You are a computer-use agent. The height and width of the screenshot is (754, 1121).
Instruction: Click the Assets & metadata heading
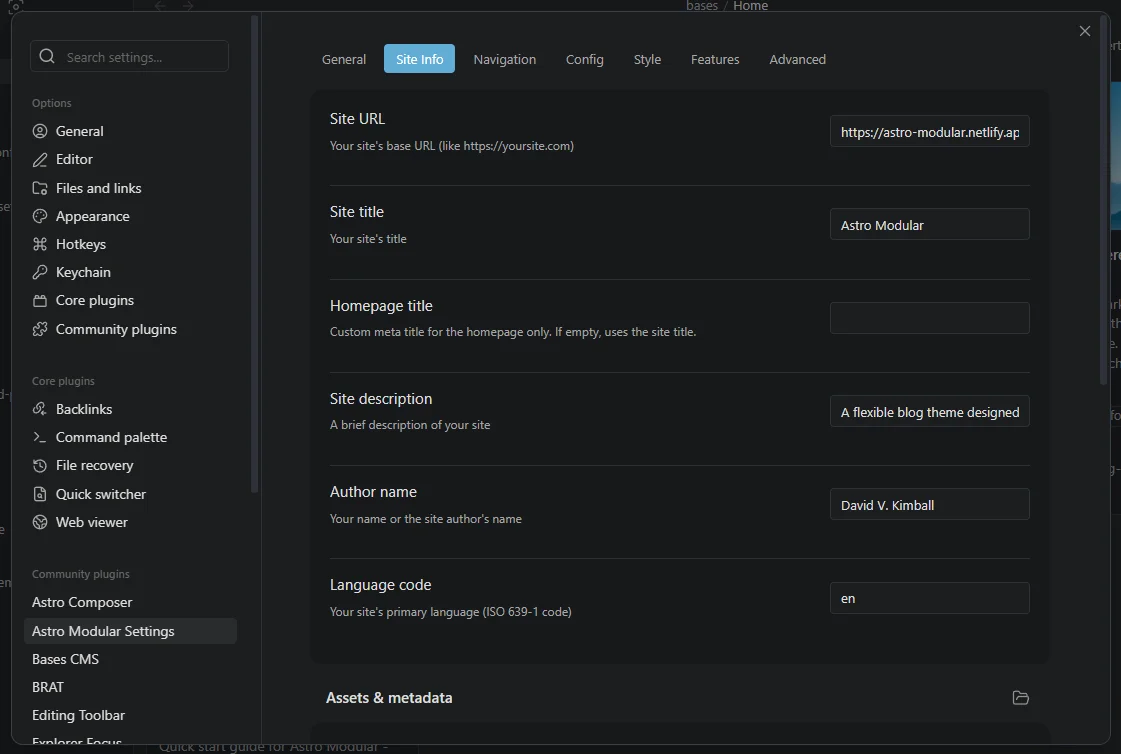point(389,698)
